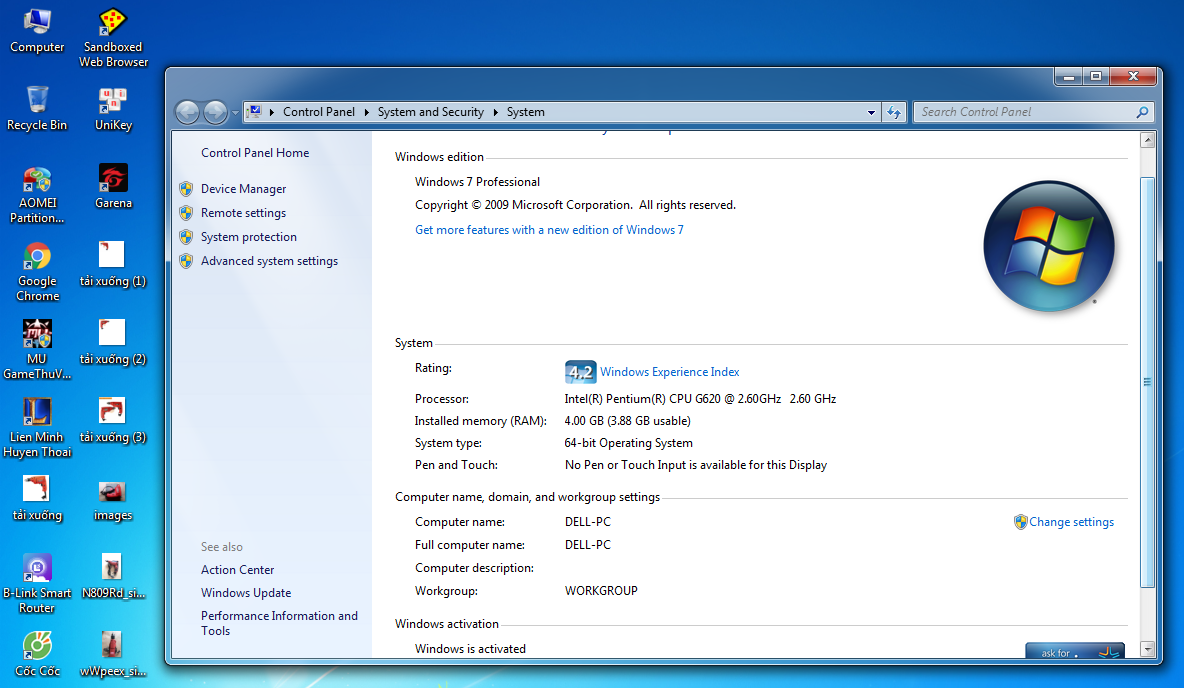Click the Control Panel icon in address bar
The image size is (1184, 688).
(254, 112)
